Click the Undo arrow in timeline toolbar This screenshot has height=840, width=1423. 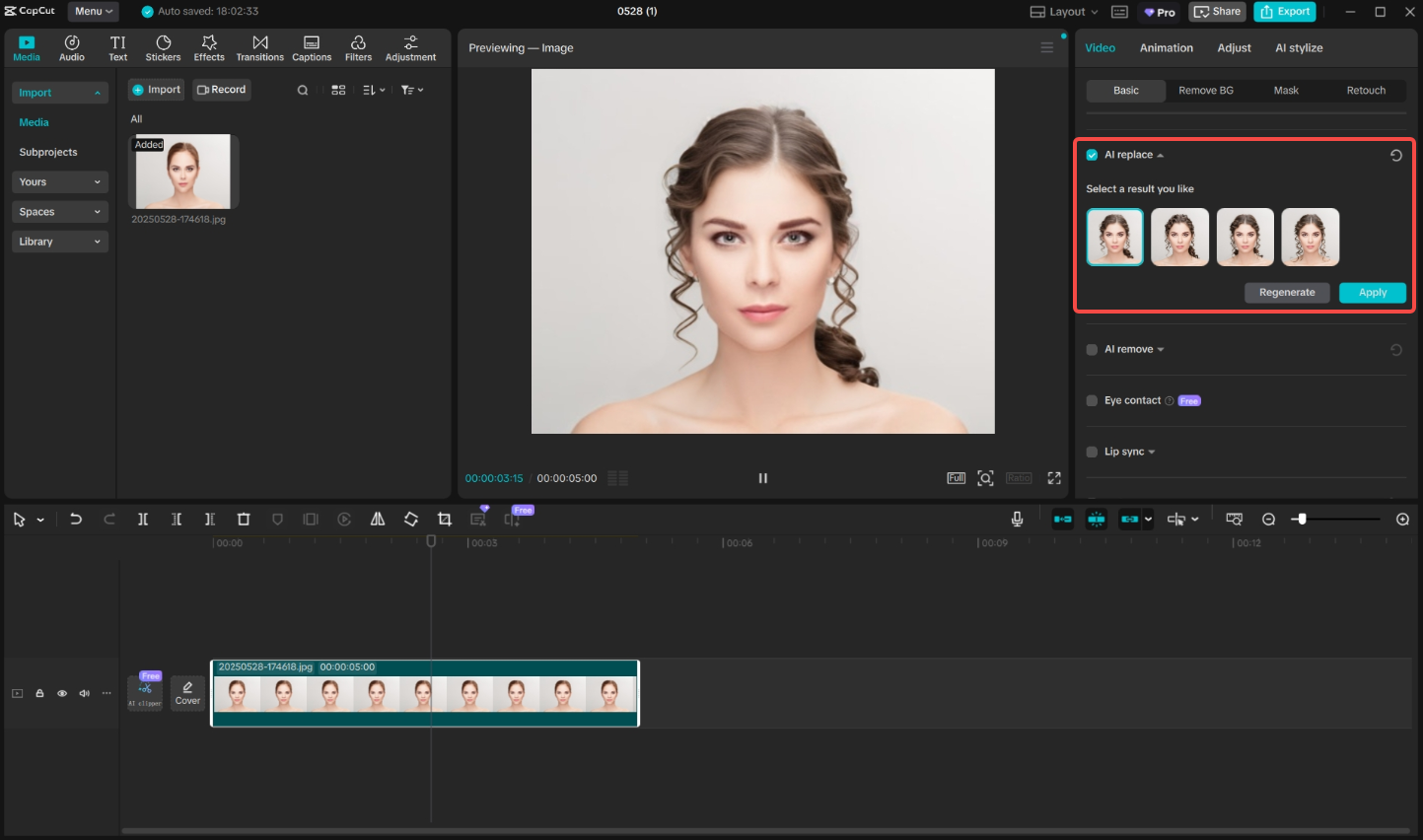tap(76, 520)
